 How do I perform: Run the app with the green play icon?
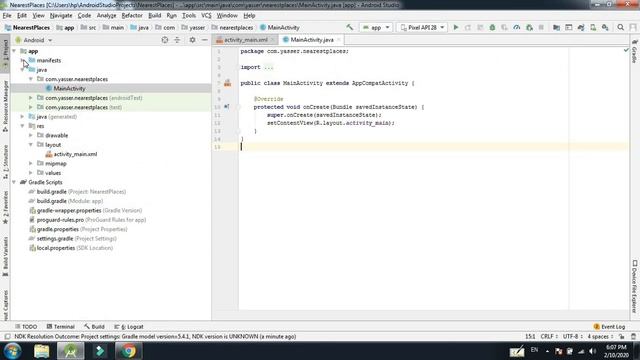[x=456, y=27]
